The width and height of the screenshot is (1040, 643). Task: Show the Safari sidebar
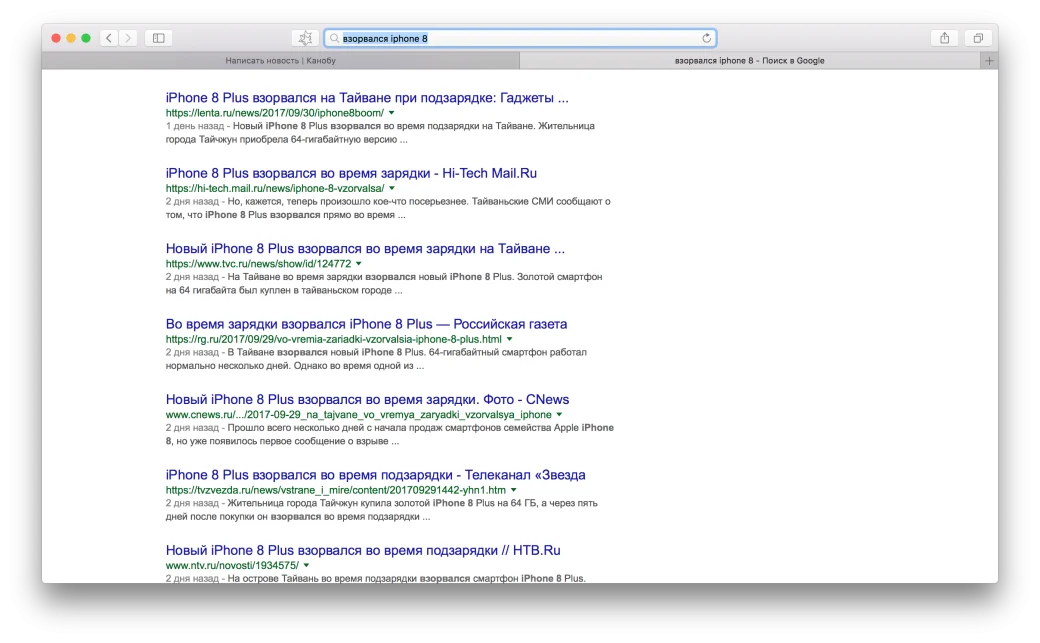coord(159,38)
